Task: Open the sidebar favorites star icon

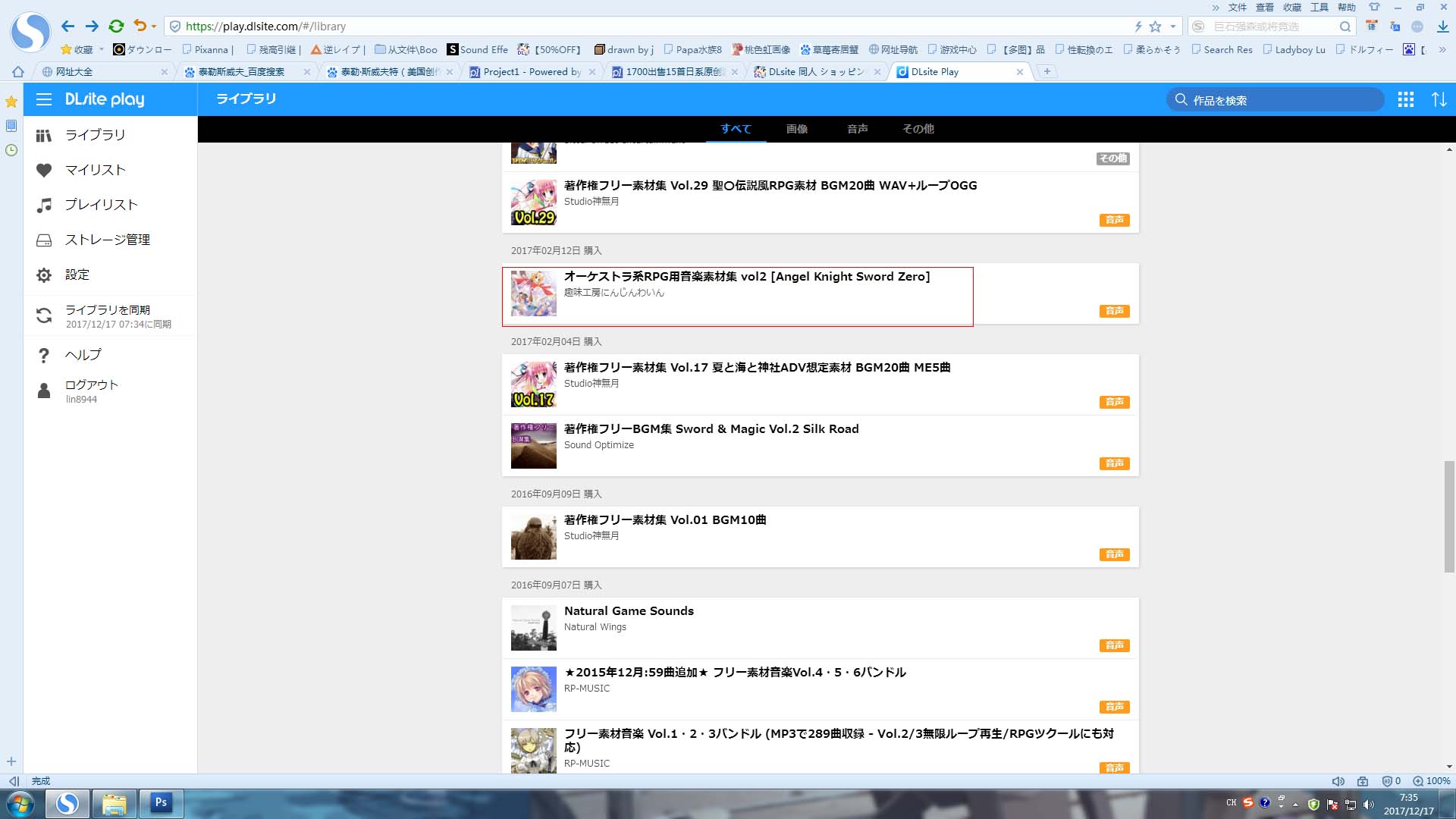Action: pos(11,101)
